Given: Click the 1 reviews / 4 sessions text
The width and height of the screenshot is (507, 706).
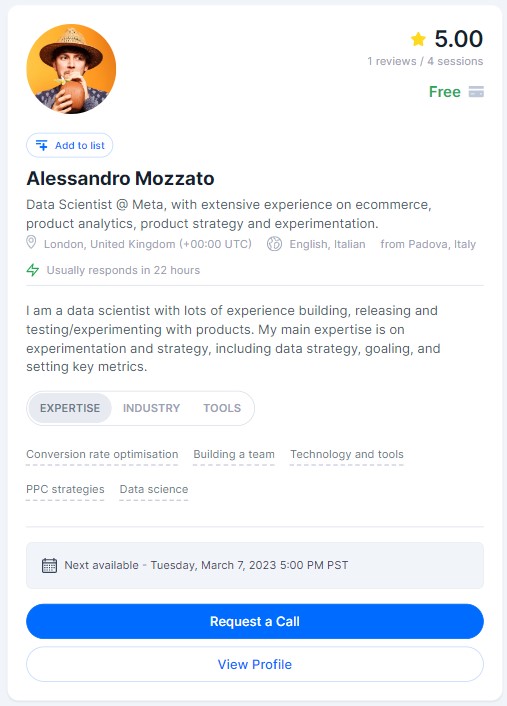Looking at the screenshot, I should (x=425, y=61).
